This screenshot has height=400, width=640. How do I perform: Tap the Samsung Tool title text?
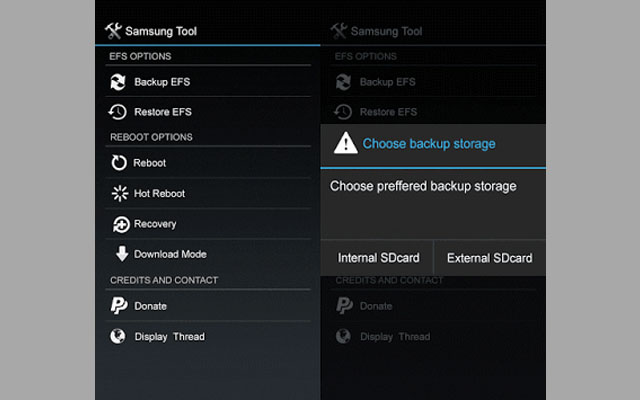coord(161,31)
